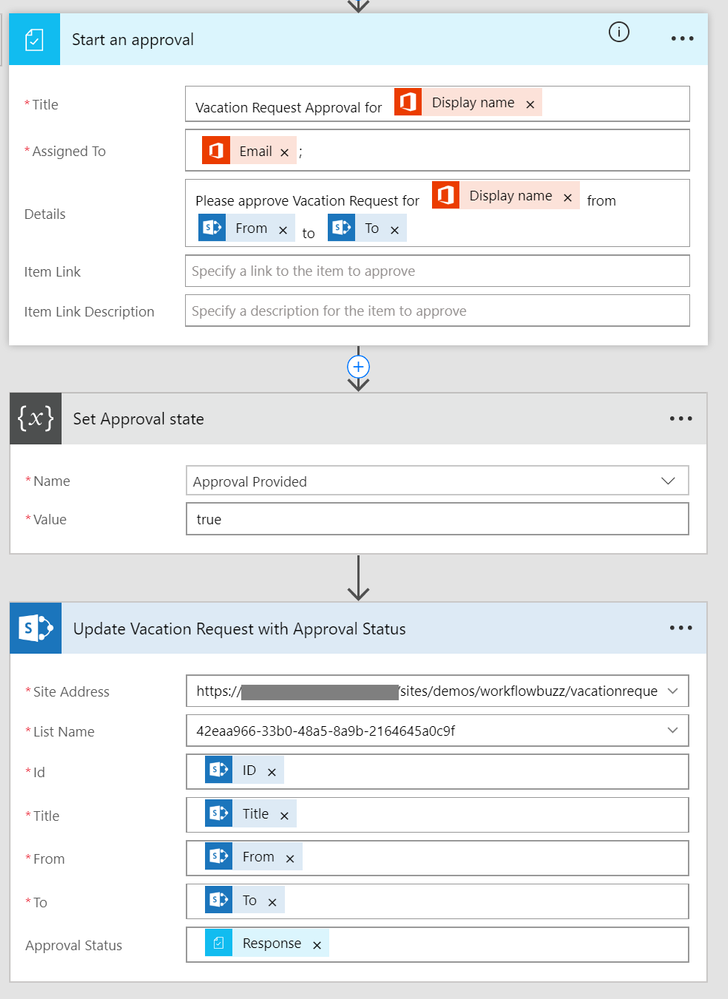Click the Item Link input field

[x=437, y=271]
